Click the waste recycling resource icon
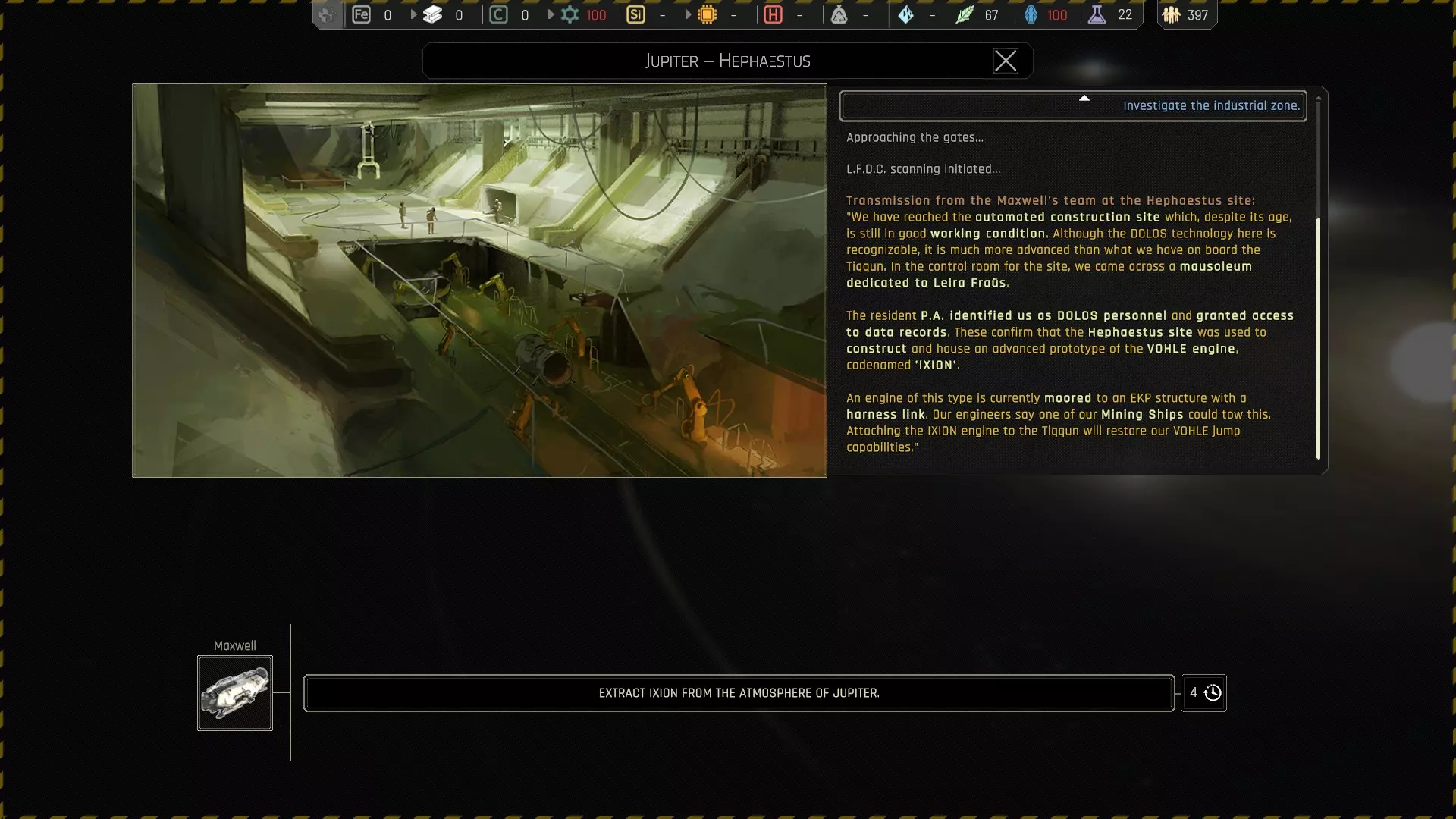 (x=839, y=14)
